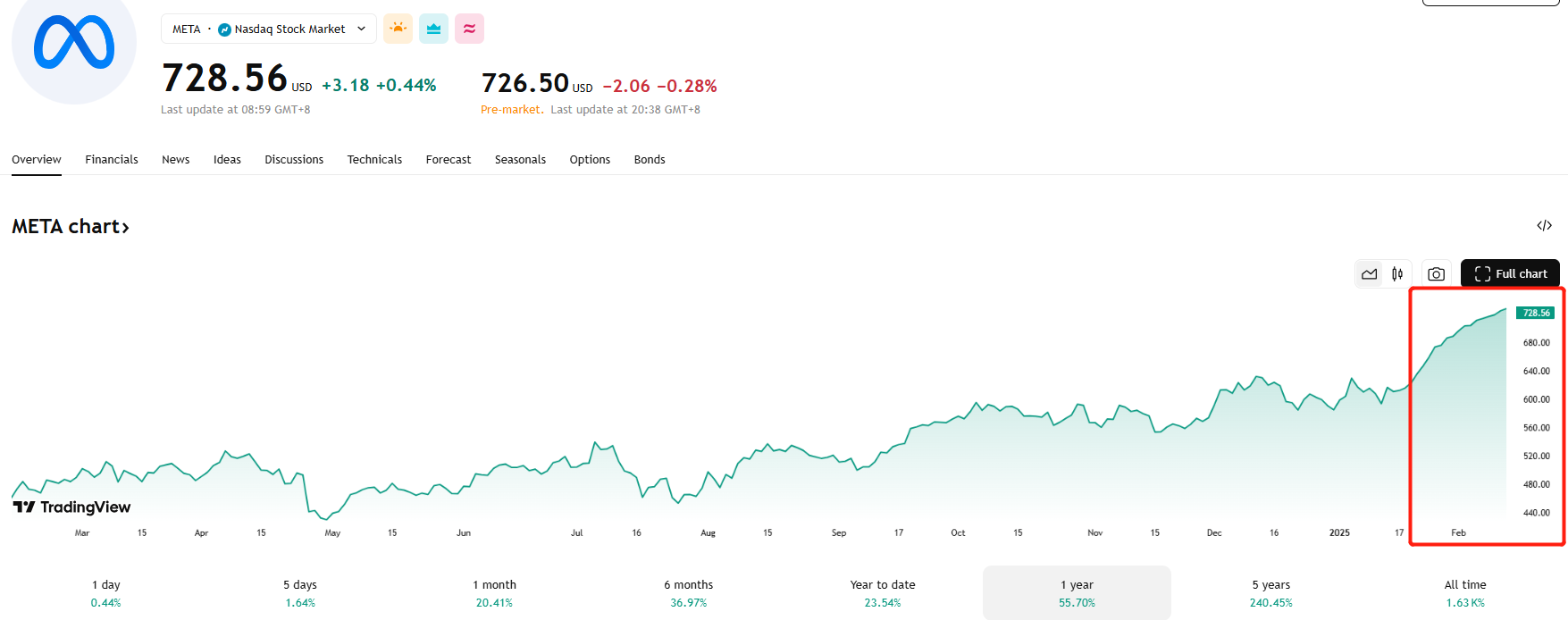Click the blue crown badge icon
The height and width of the screenshot is (620, 1568).
tap(433, 29)
